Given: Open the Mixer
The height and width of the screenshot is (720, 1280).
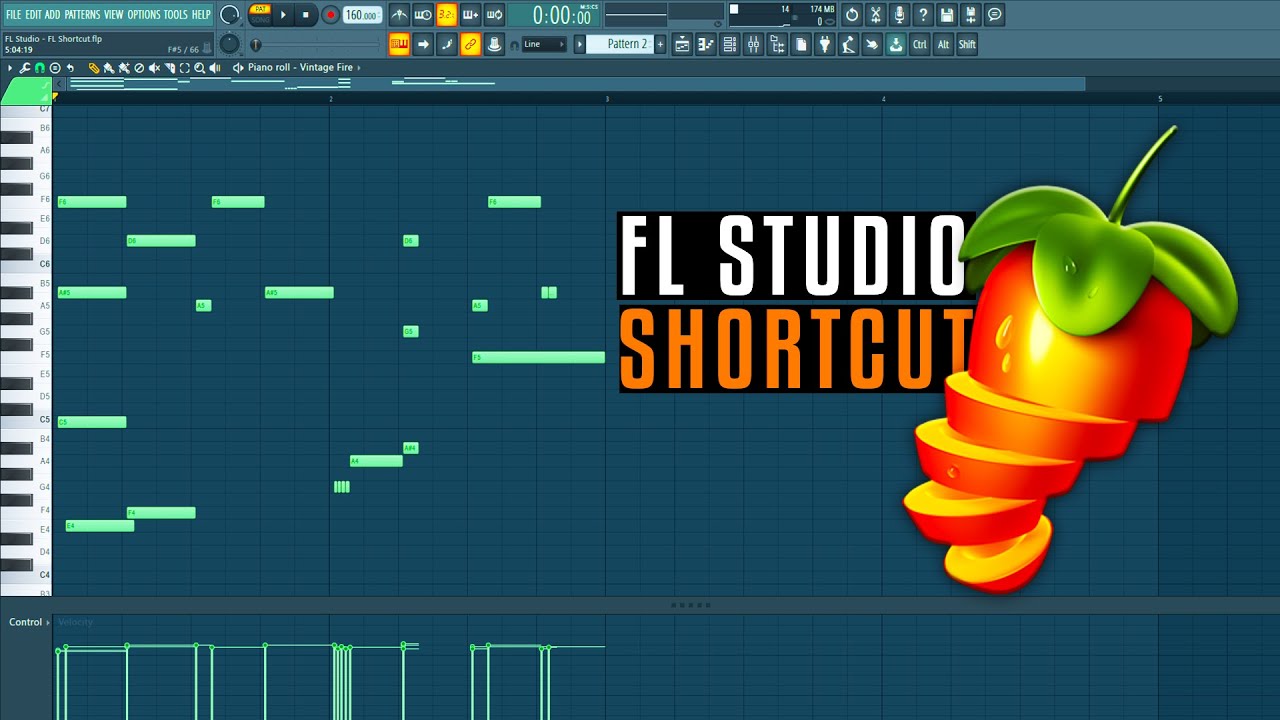Looking at the screenshot, I should tap(754, 44).
